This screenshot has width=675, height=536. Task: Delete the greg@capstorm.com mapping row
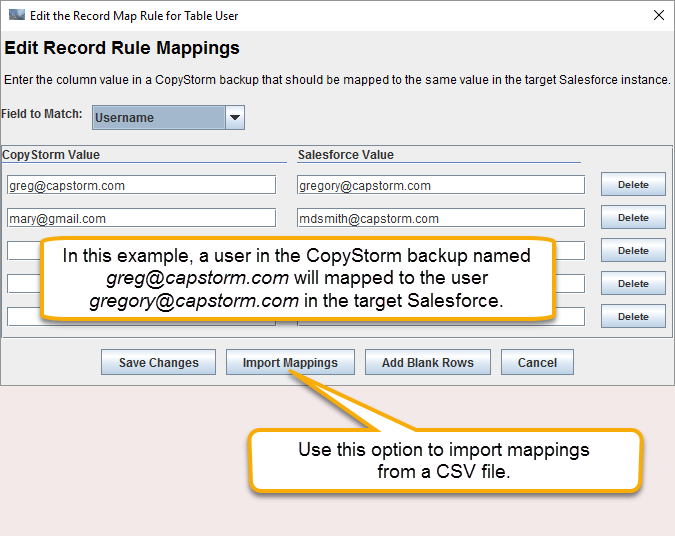click(633, 185)
